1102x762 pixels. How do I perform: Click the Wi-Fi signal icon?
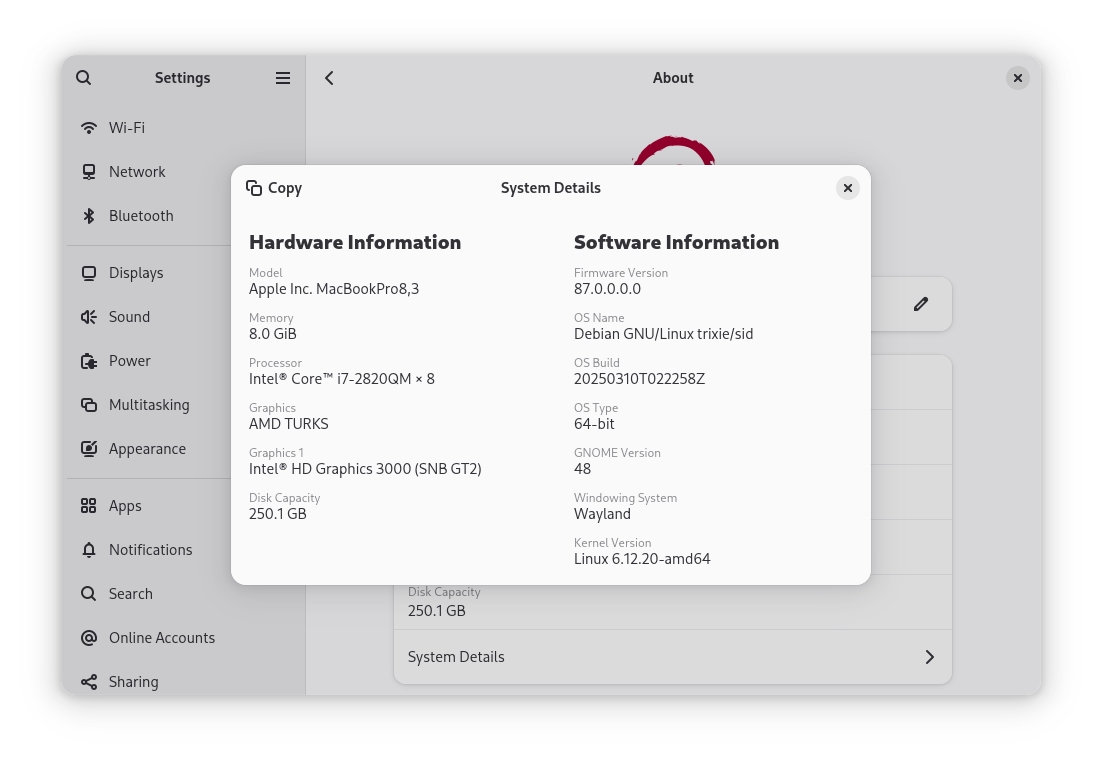89,127
